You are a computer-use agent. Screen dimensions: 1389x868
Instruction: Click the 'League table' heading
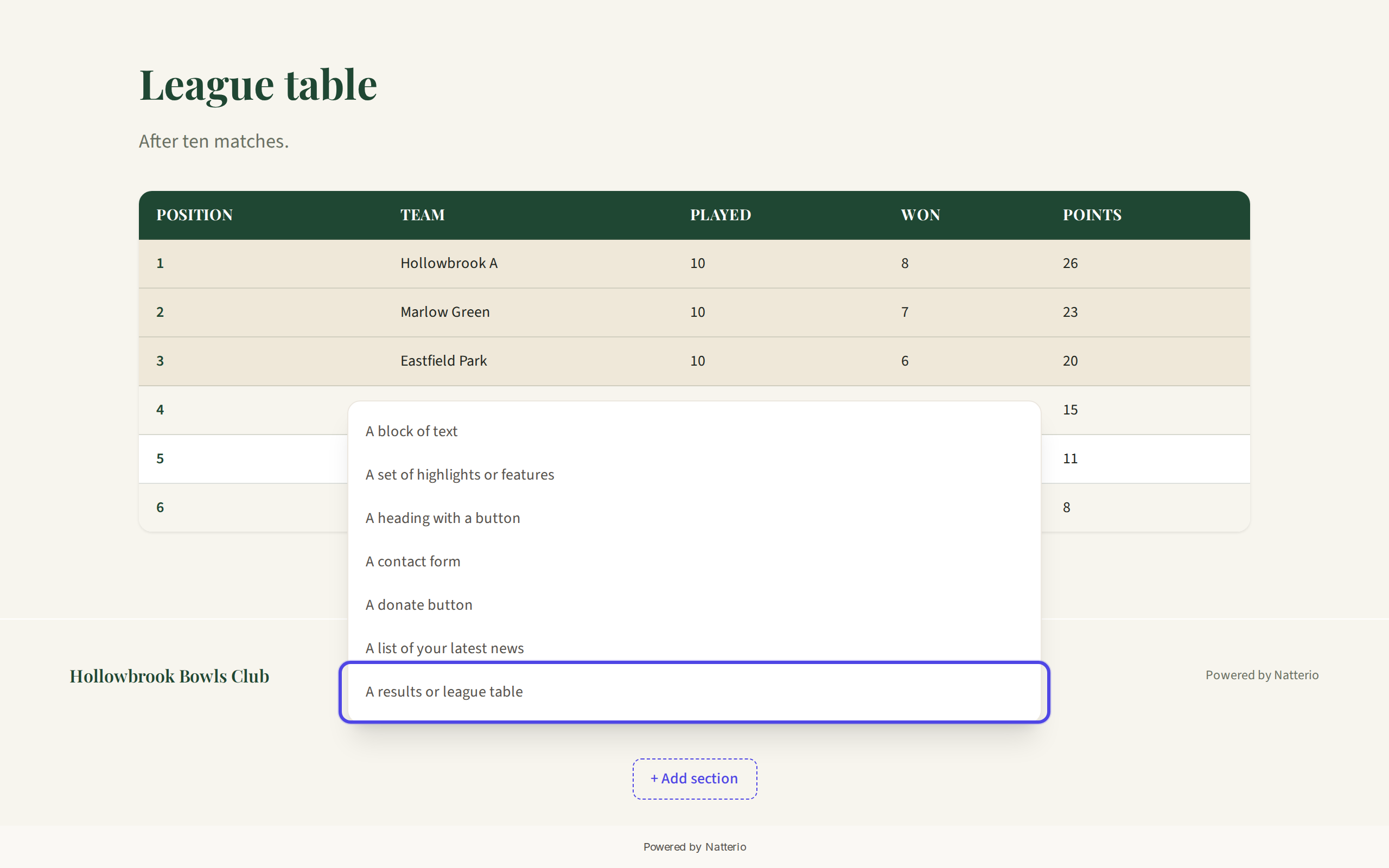pos(258,85)
